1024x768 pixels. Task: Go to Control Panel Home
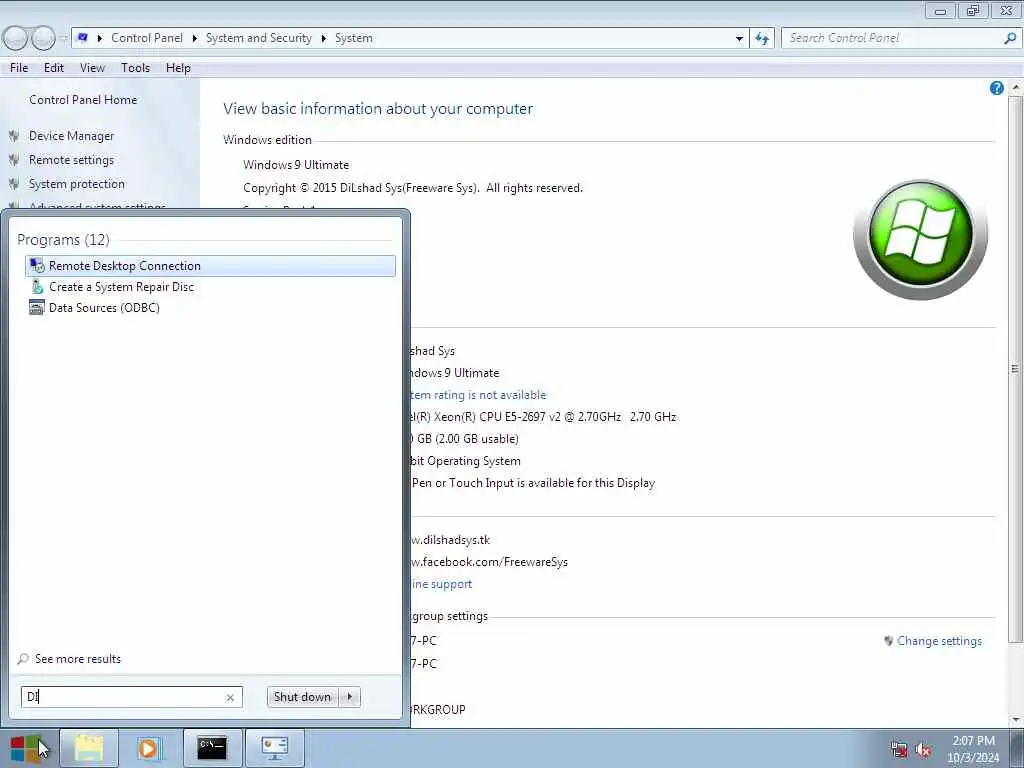click(83, 100)
